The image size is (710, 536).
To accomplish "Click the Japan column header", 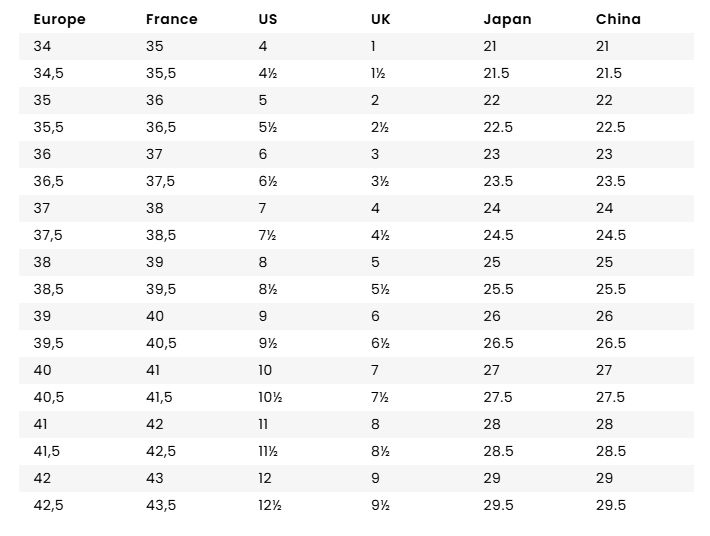I will click(x=507, y=19).
